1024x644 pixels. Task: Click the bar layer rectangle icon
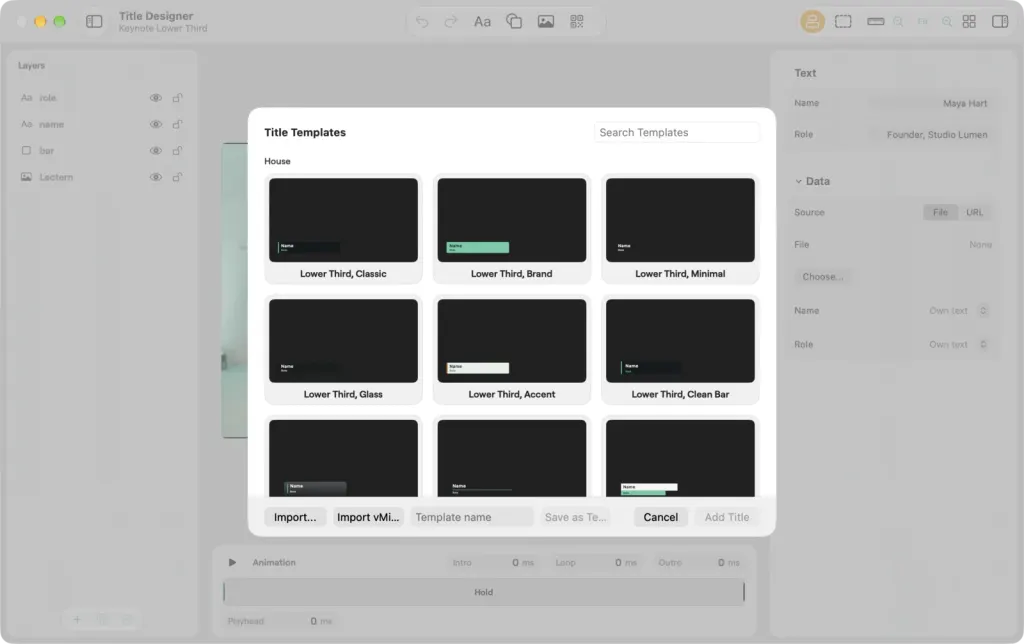tap(26, 150)
